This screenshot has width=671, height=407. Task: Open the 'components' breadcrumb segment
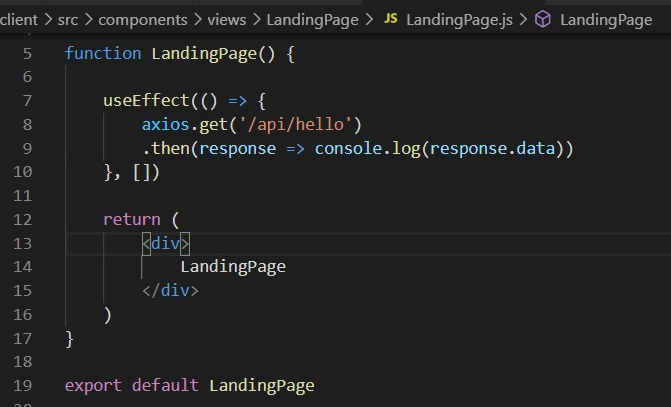pyautogui.click(x=143, y=20)
